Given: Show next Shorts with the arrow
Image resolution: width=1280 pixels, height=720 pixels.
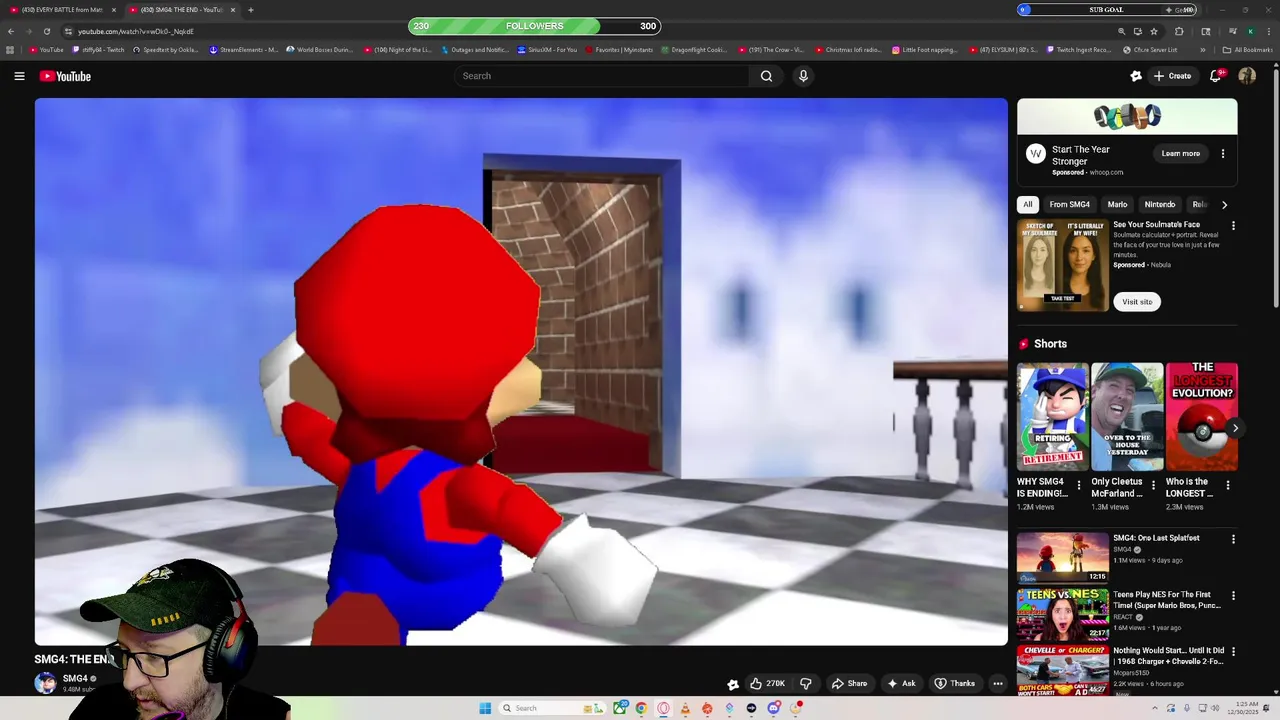Looking at the screenshot, I should [x=1235, y=428].
